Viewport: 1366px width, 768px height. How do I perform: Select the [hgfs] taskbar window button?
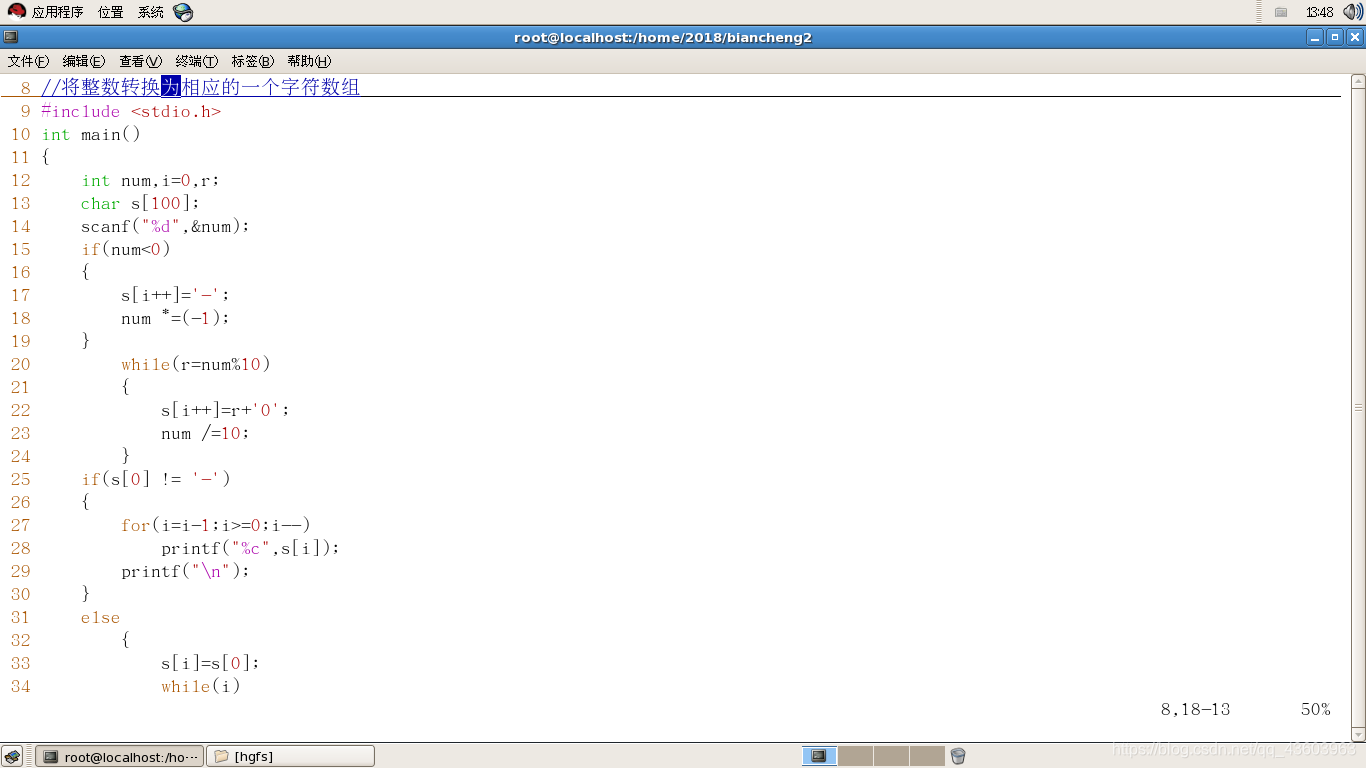coord(290,756)
